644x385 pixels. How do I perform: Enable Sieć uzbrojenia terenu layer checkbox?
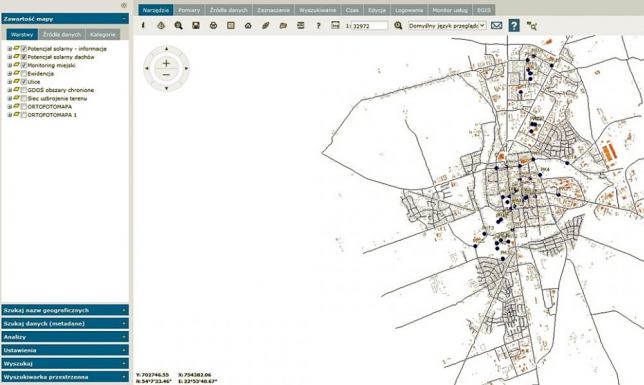point(24,99)
